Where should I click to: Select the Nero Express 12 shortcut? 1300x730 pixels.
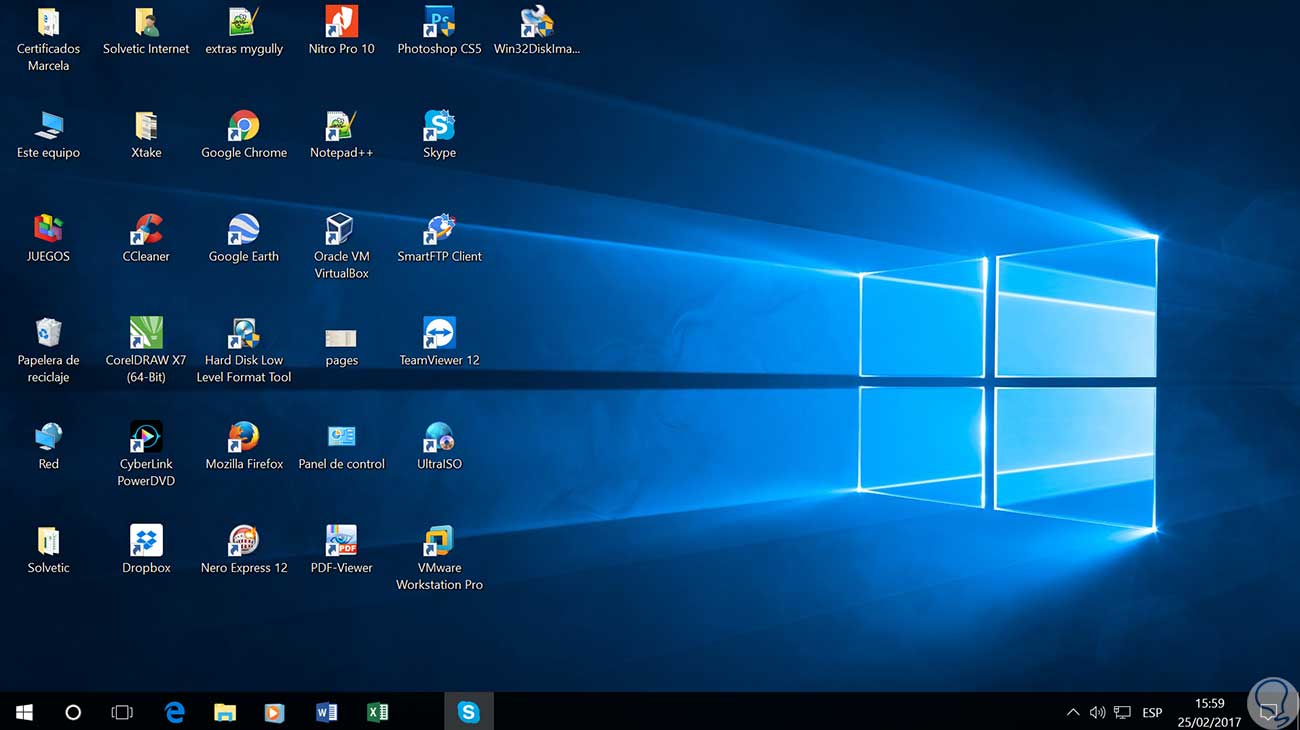(x=244, y=551)
